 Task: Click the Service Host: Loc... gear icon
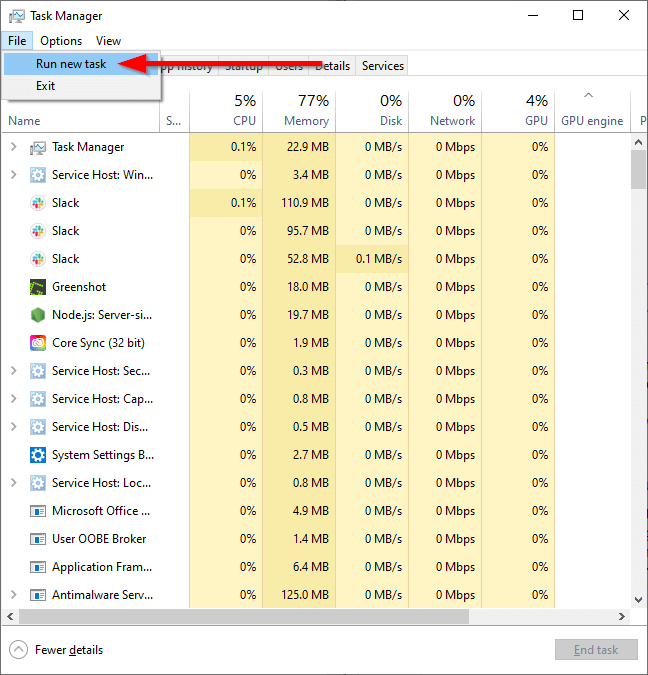[x=38, y=483]
